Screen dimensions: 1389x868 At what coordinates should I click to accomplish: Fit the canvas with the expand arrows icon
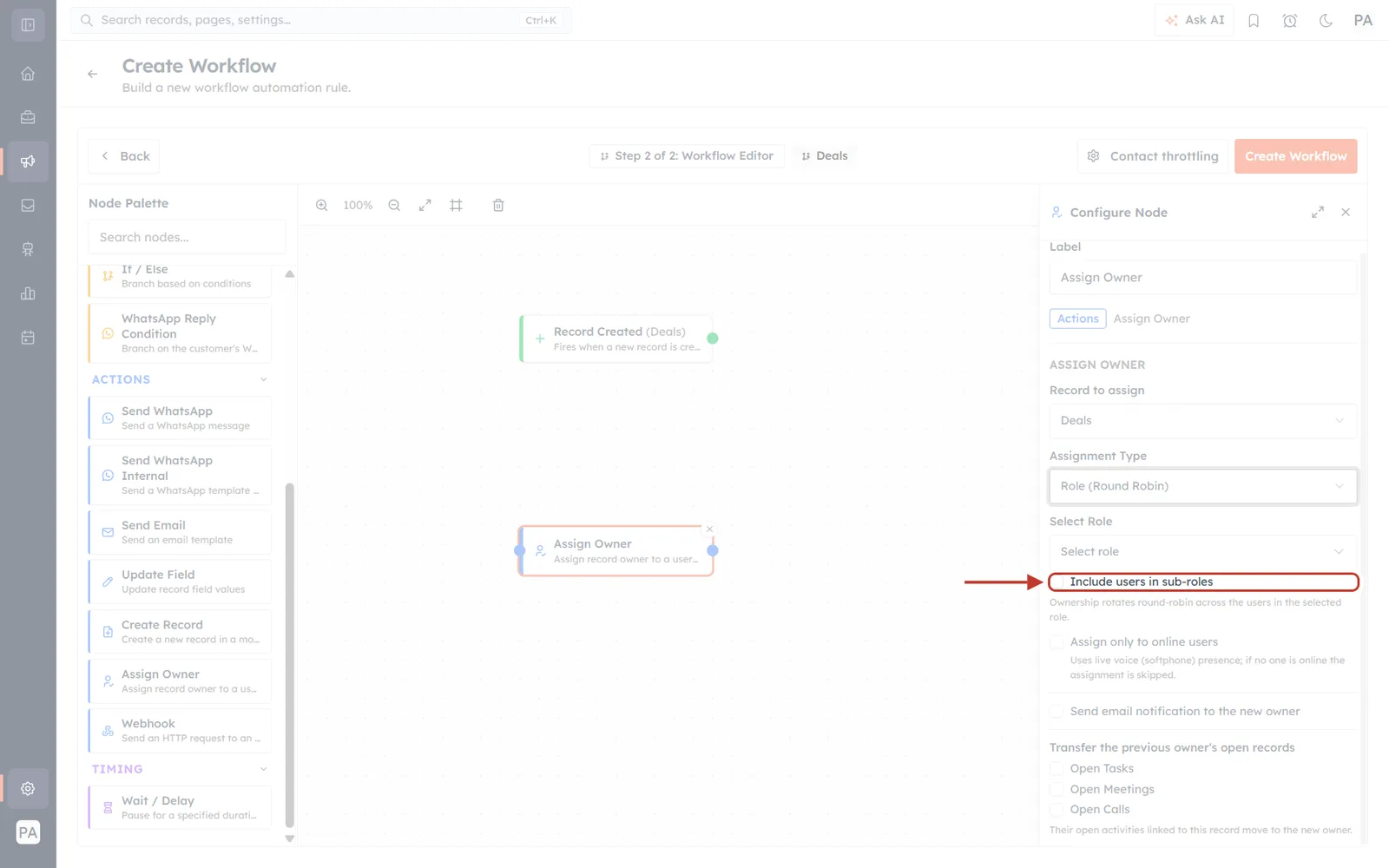(x=425, y=206)
